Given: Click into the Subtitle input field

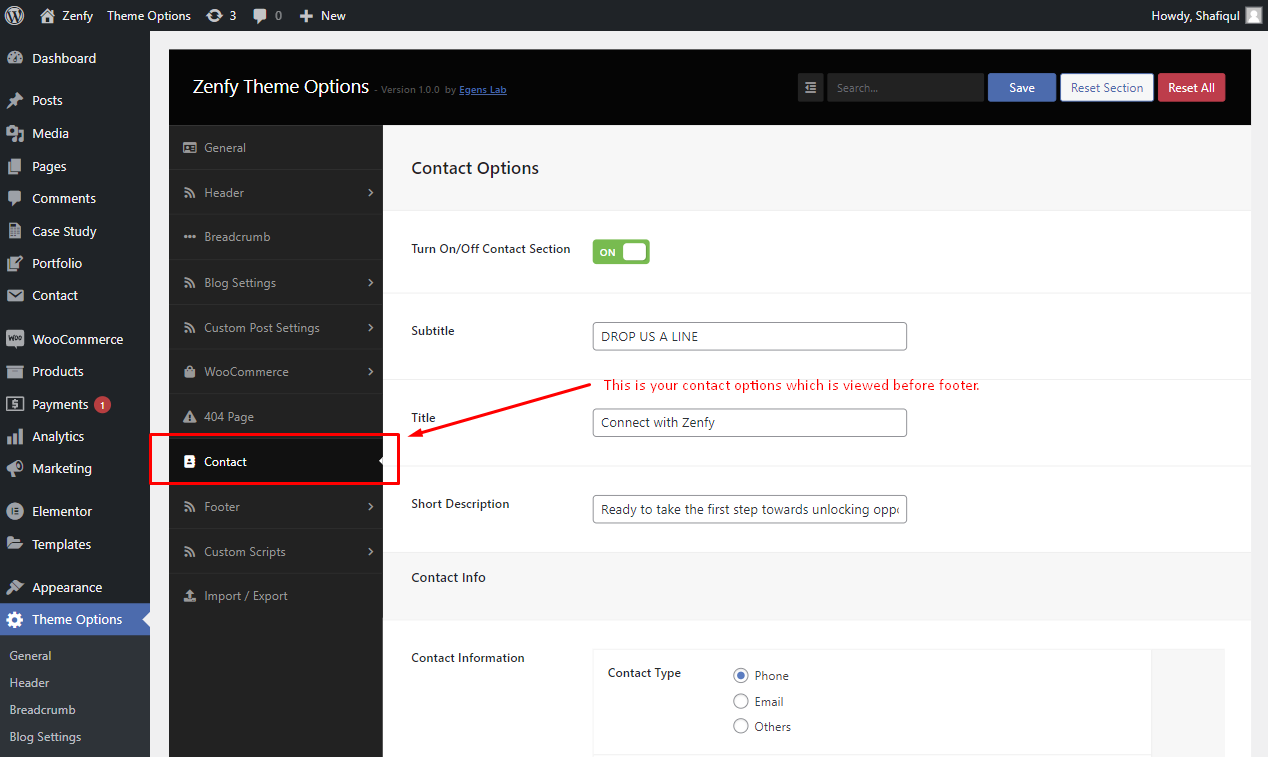Looking at the screenshot, I should pyautogui.click(x=750, y=336).
